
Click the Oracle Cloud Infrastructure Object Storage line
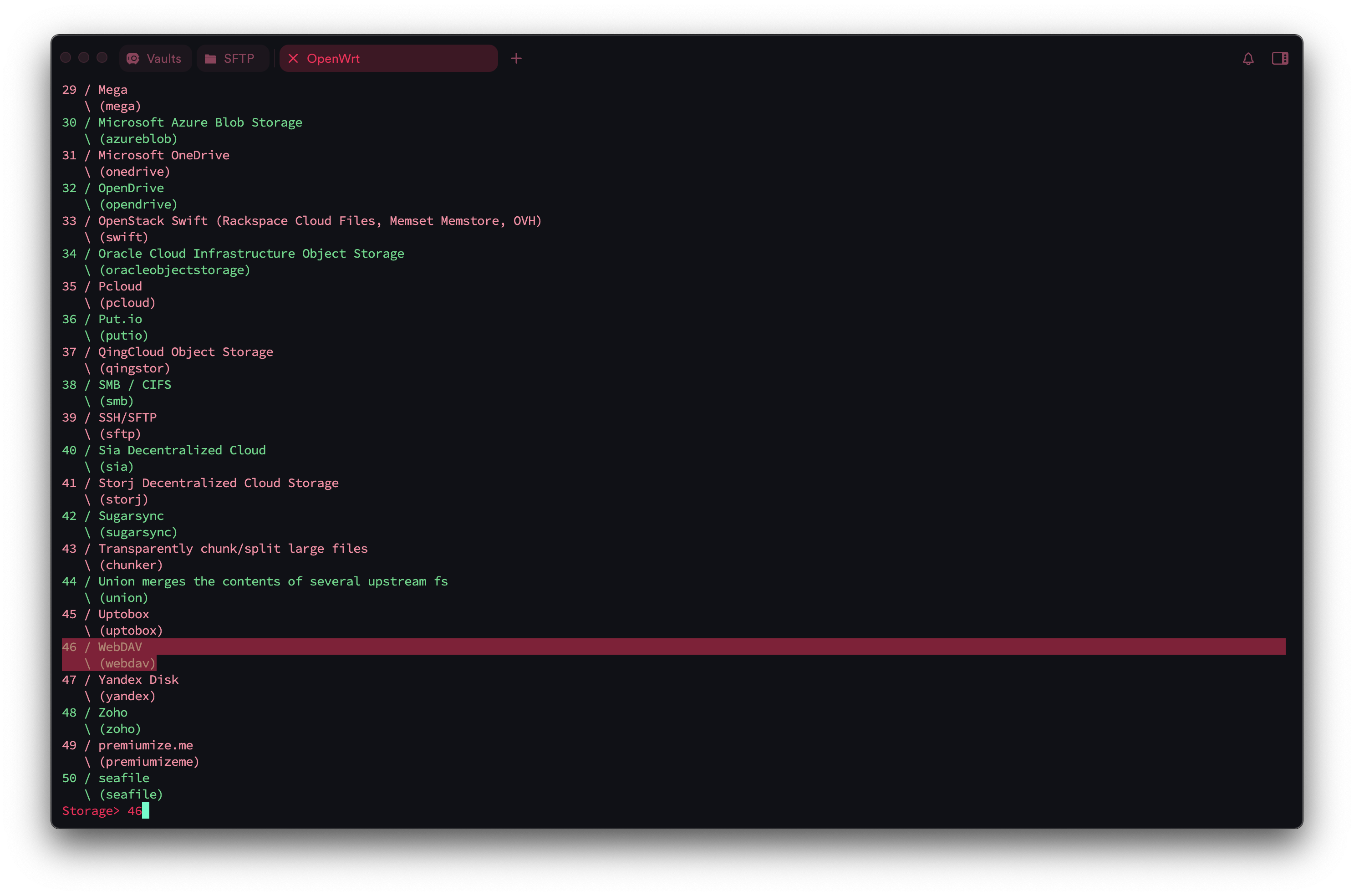click(251, 254)
